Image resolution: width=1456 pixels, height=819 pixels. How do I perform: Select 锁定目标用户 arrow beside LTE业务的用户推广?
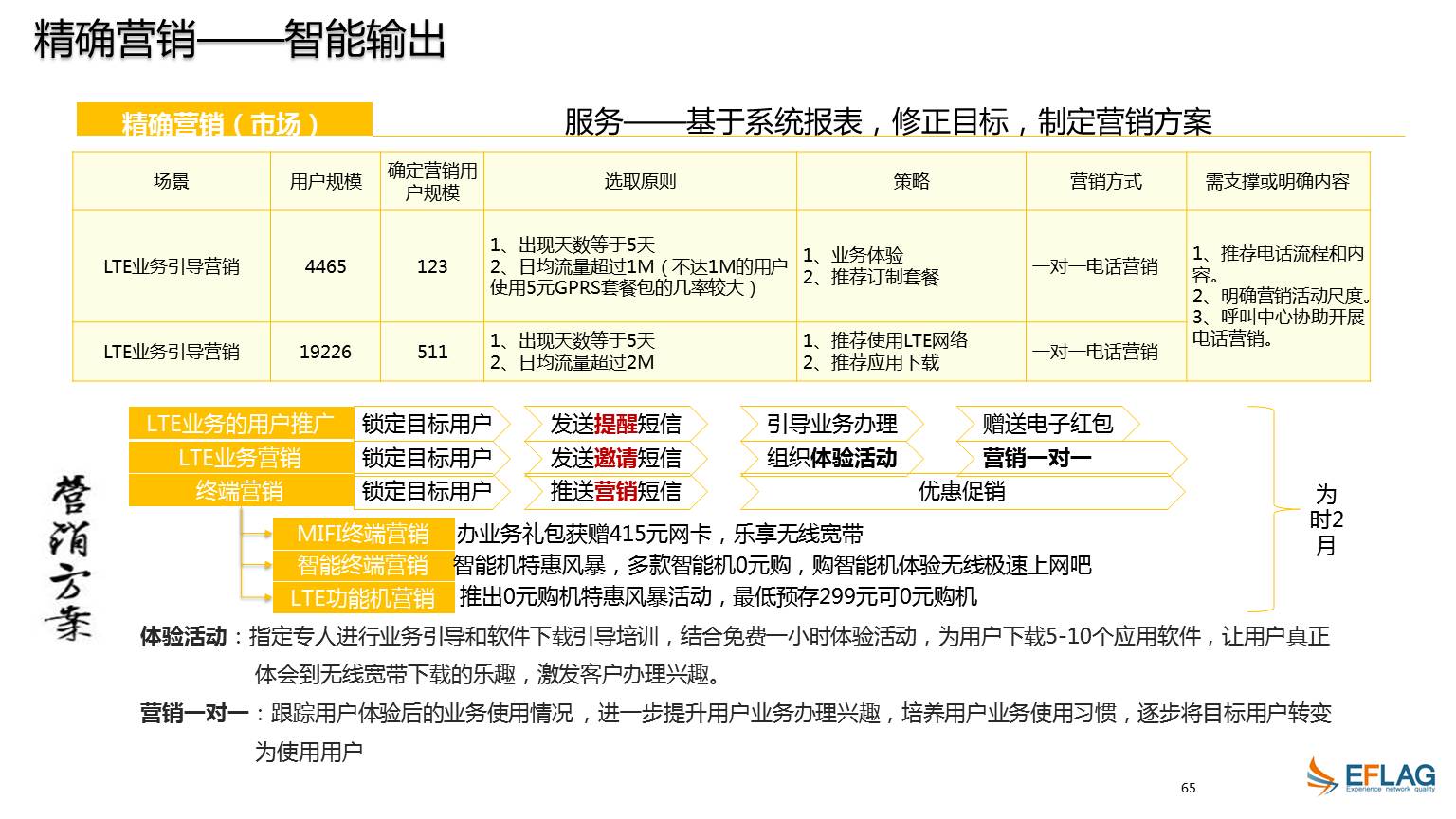point(432,424)
